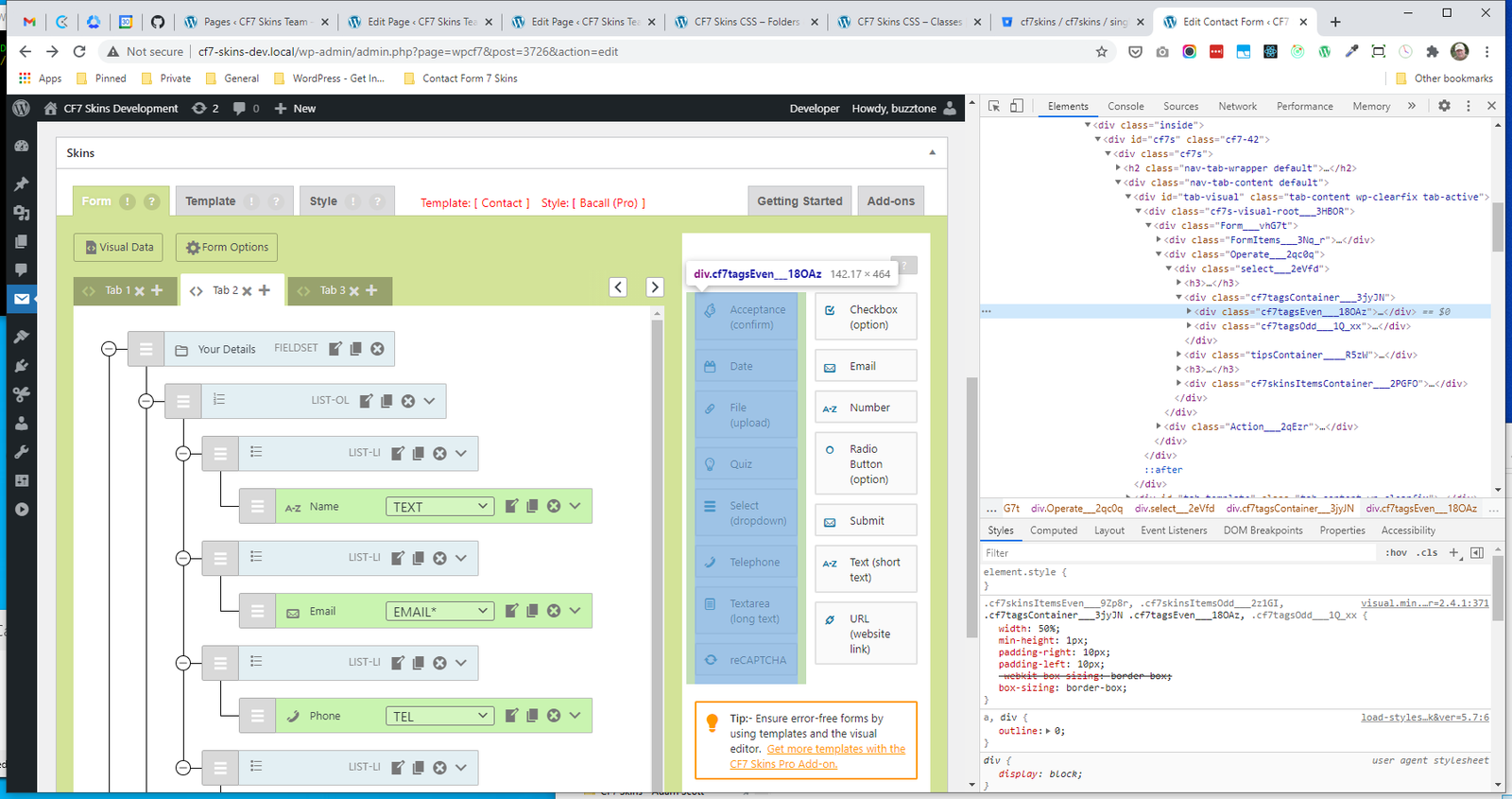
Task: Click the form tree vertical scrollbar
Action: tap(658, 548)
